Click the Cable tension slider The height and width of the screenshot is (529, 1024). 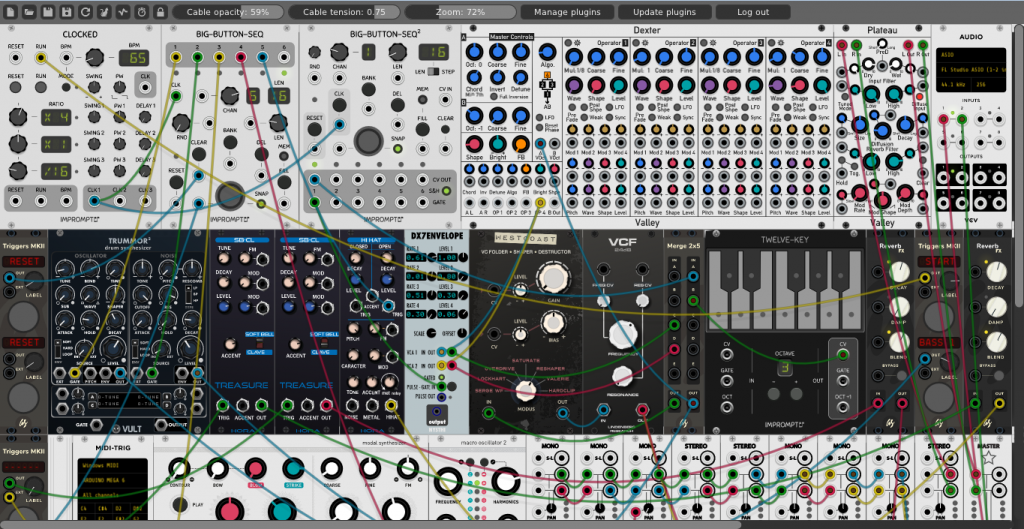[344, 12]
